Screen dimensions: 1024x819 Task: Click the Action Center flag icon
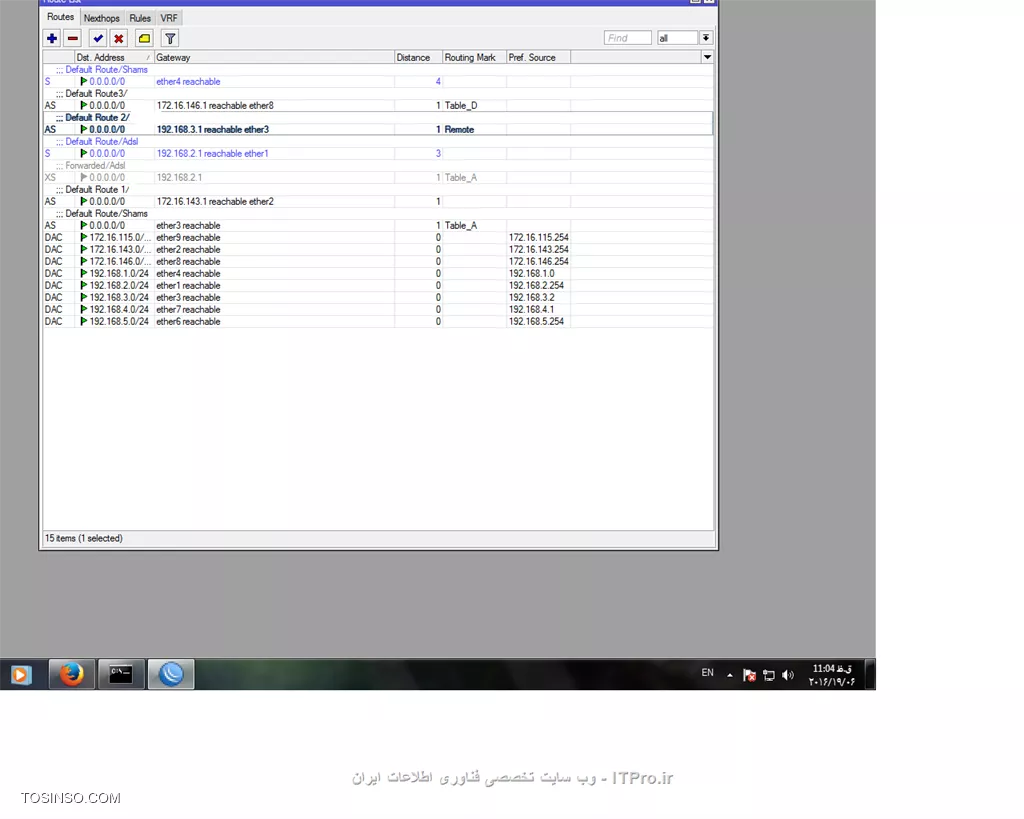pos(750,675)
